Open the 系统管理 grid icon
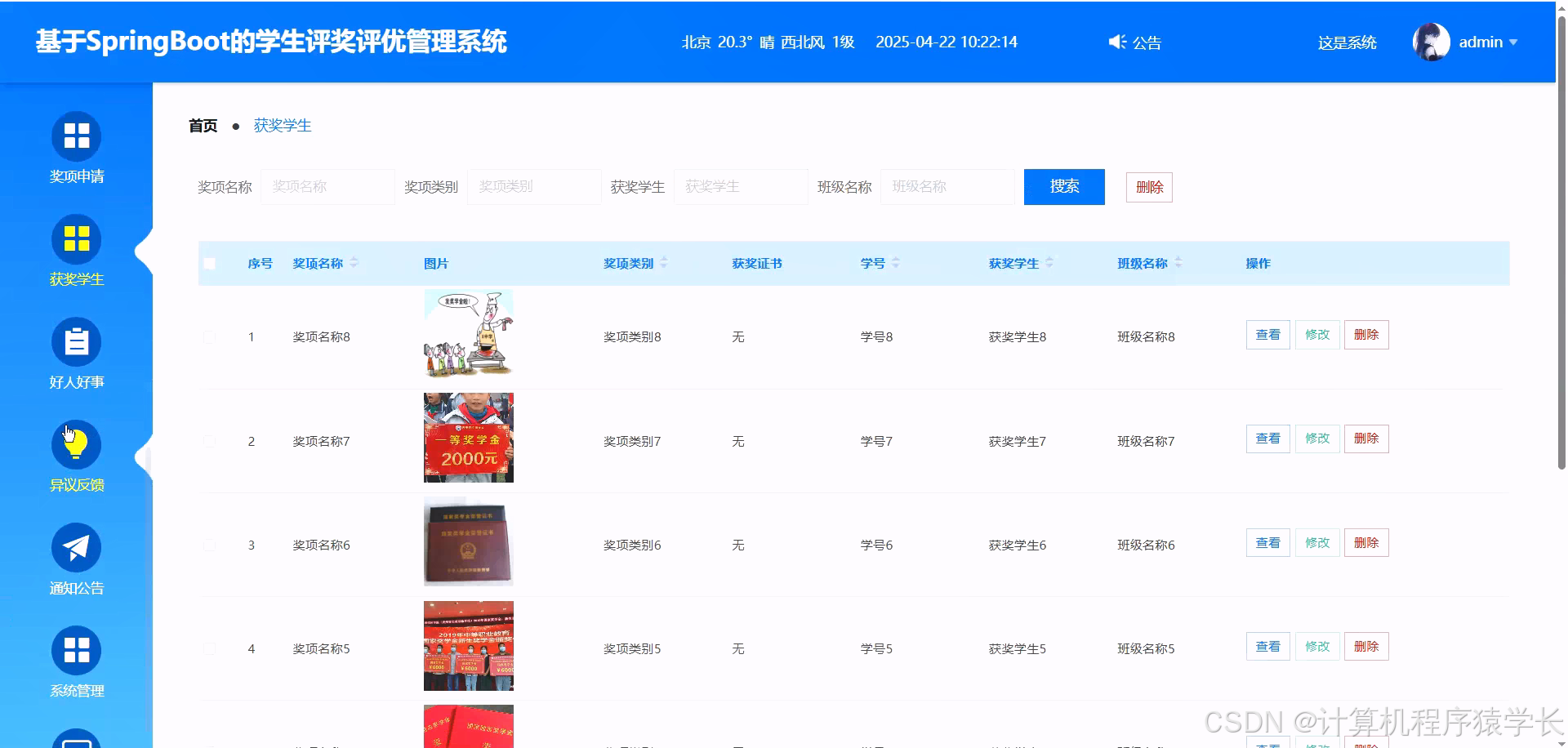The width and height of the screenshot is (1568, 748). tap(77, 650)
